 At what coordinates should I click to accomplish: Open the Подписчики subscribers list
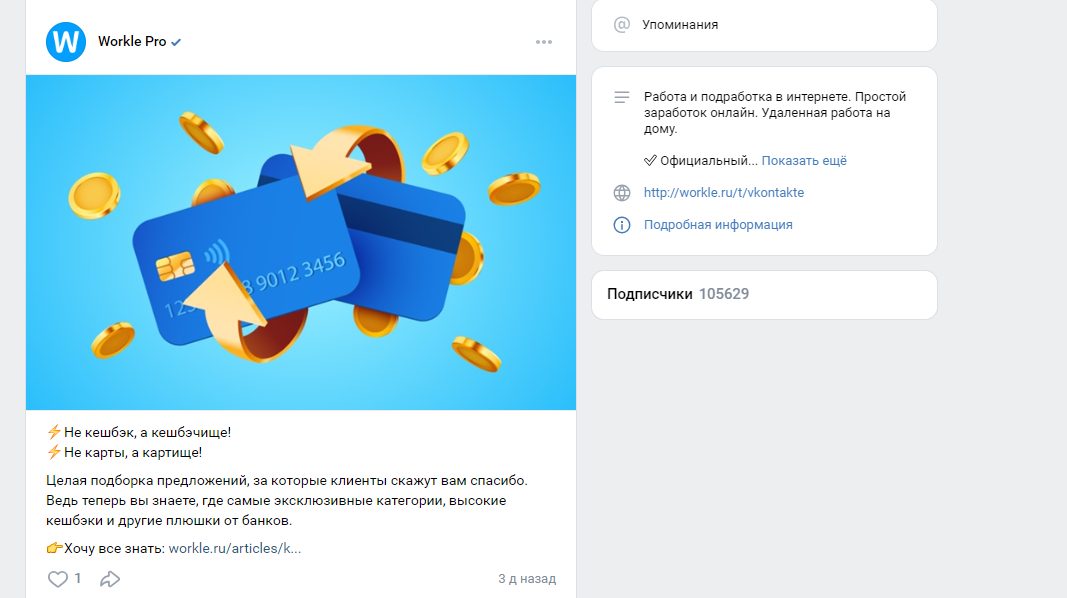[649, 294]
